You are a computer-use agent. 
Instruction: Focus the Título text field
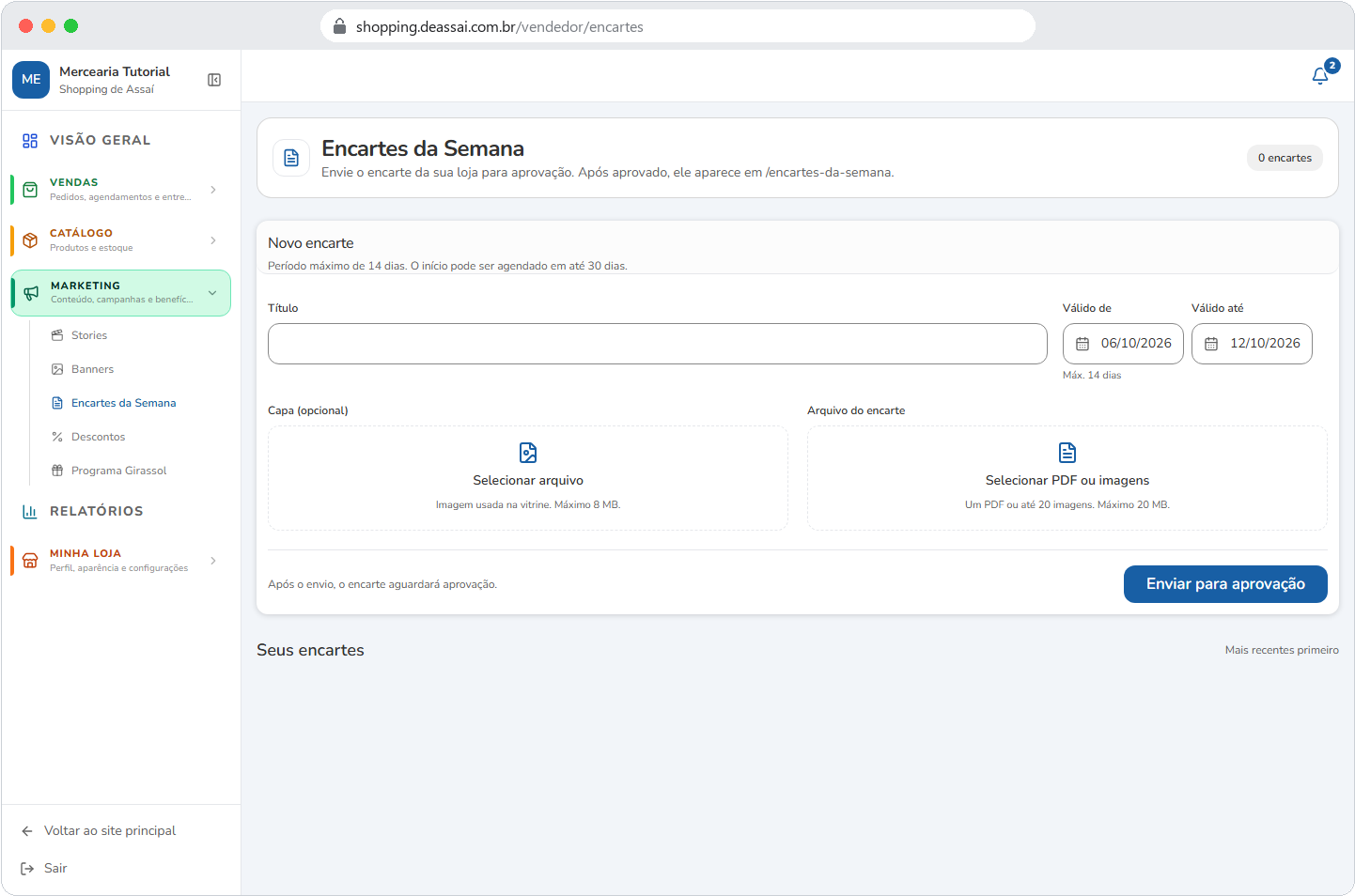pyautogui.click(x=658, y=344)
